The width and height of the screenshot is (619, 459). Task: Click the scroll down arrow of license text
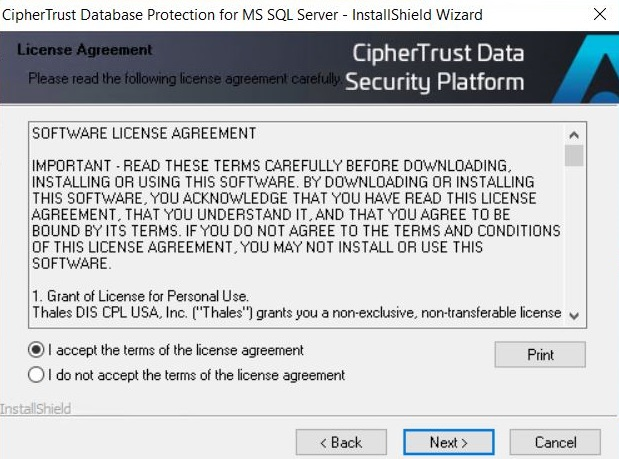pyautogui.click(x=574, y=315)
